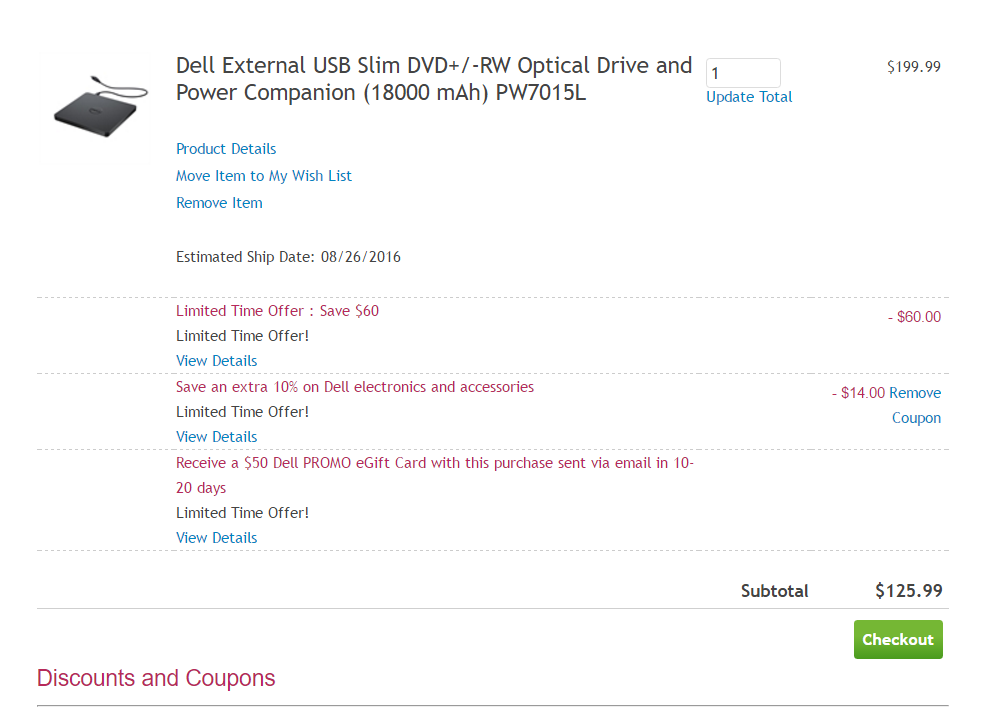Click the Limited Time Offer: Save $60 label
The image size is (987, 725).
click(x=277, y=310)
